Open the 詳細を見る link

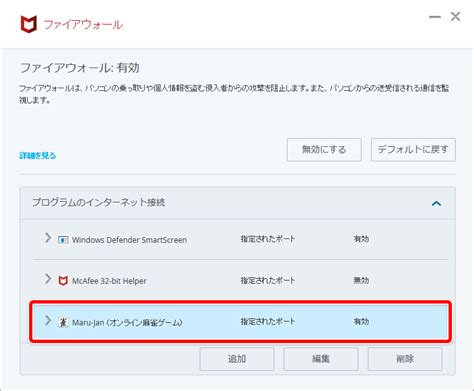[x=38, y=156]
